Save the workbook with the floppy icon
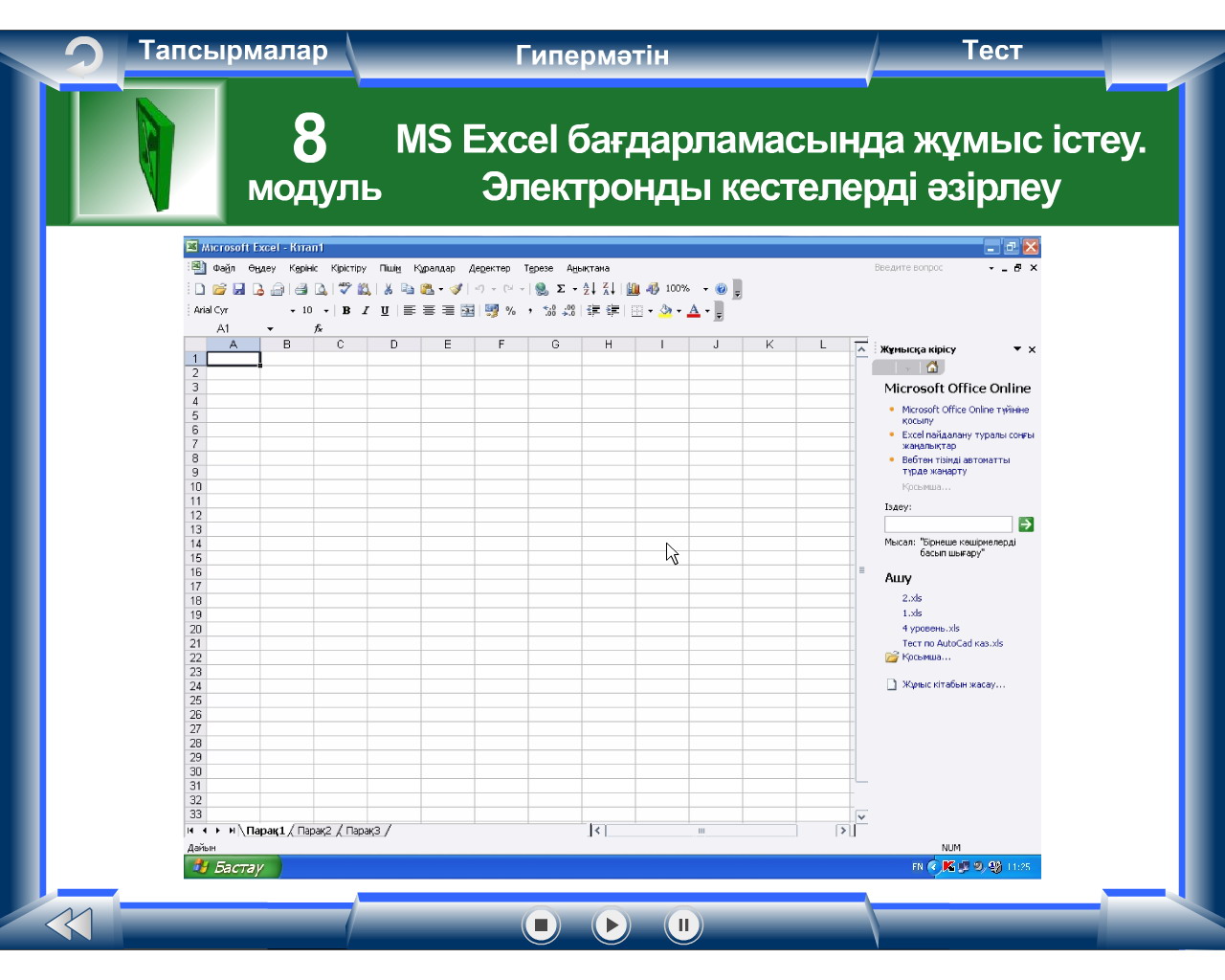The width and height of the screenshot is (1225, 980). (x=239, y=289)
